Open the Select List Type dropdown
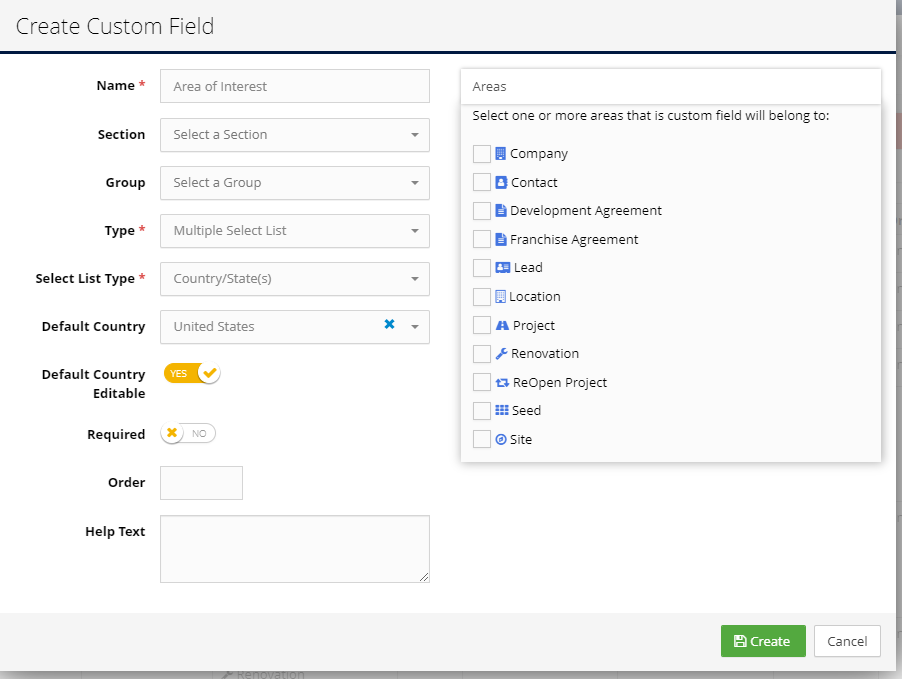 click(x=295, y=279)
